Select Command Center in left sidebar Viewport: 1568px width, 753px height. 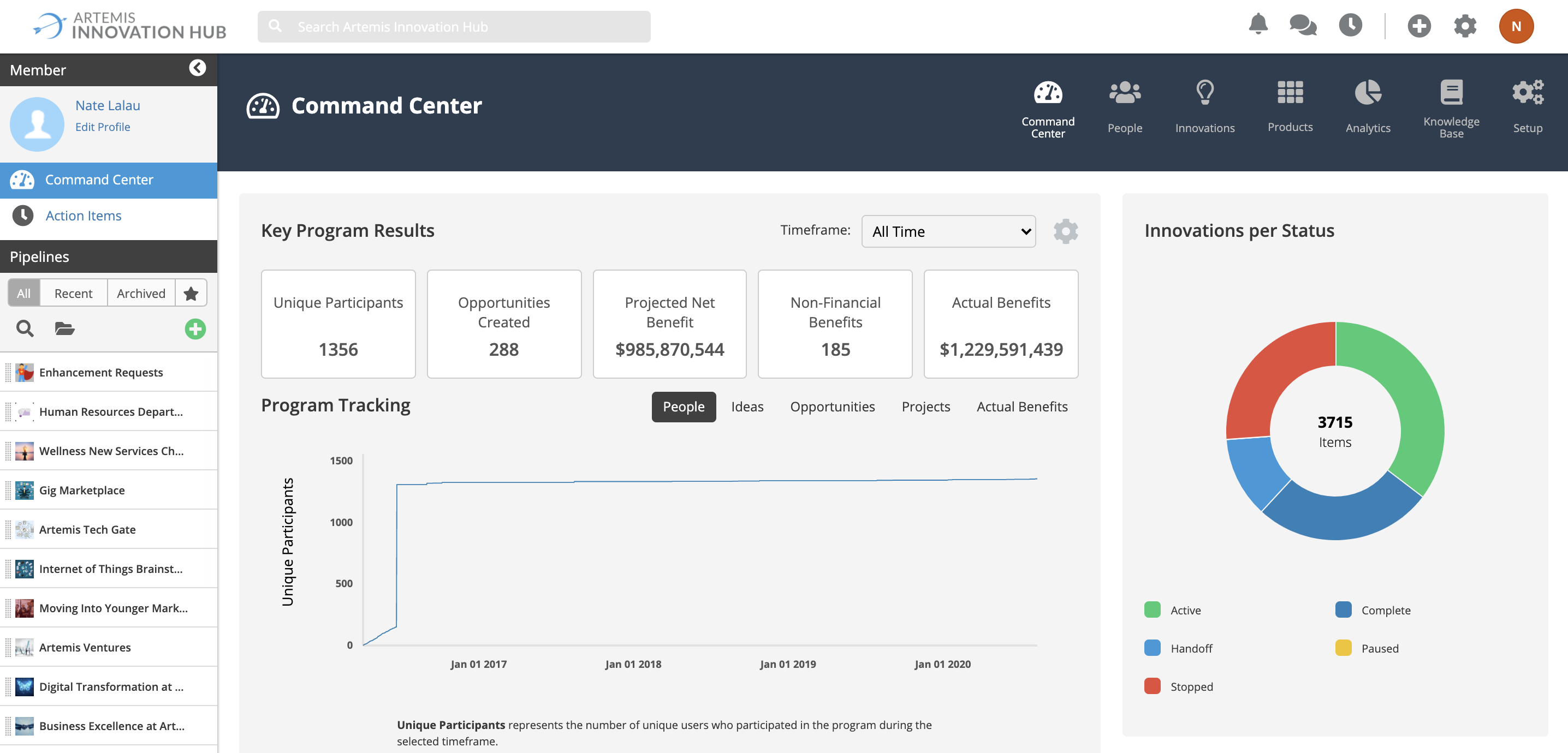tap(108, 180)
